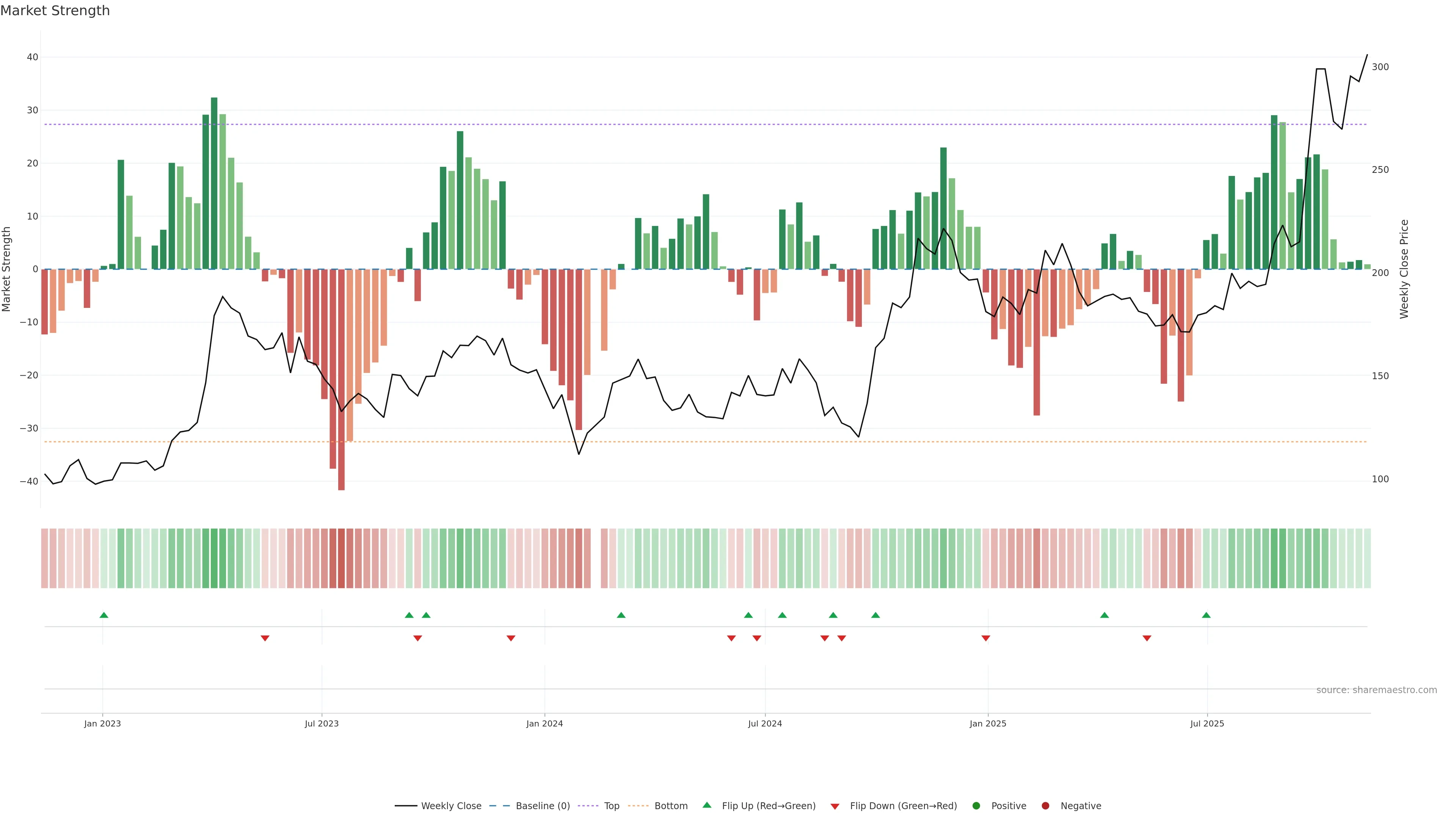Click the Positive green circle legend icon
The height and width of the screenshot is (819, 1456).
tap(976, 806)
